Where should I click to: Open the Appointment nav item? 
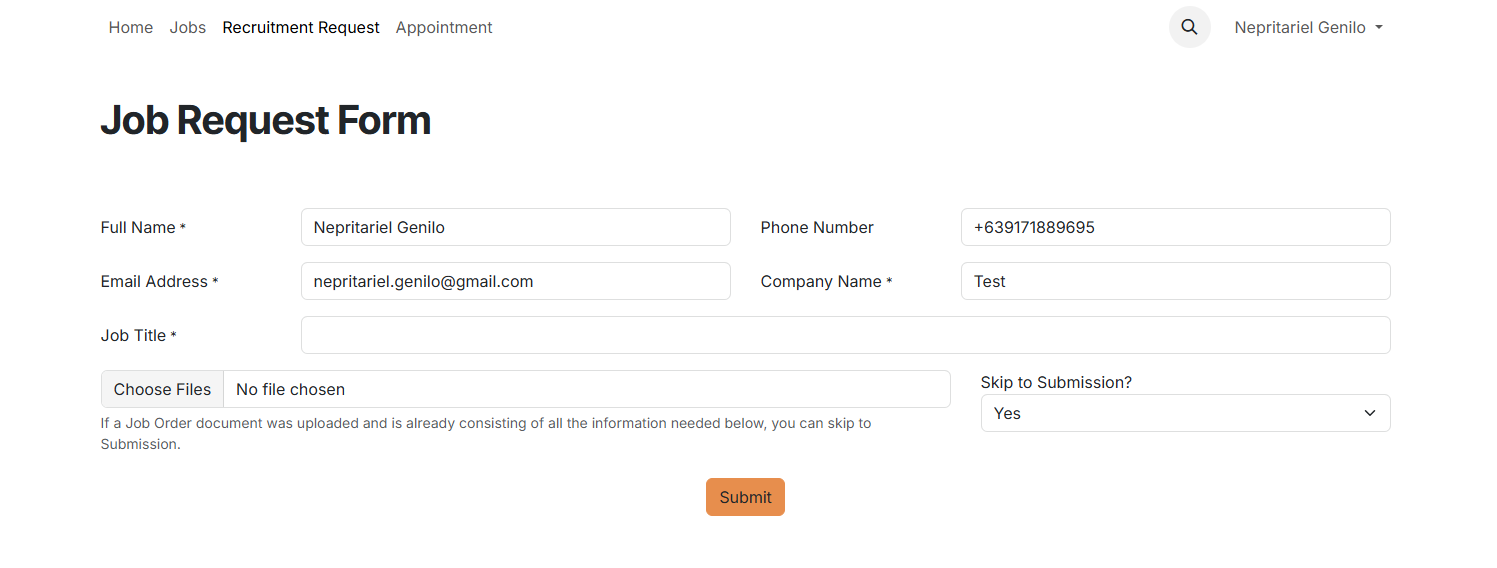[x=444, y=28]
